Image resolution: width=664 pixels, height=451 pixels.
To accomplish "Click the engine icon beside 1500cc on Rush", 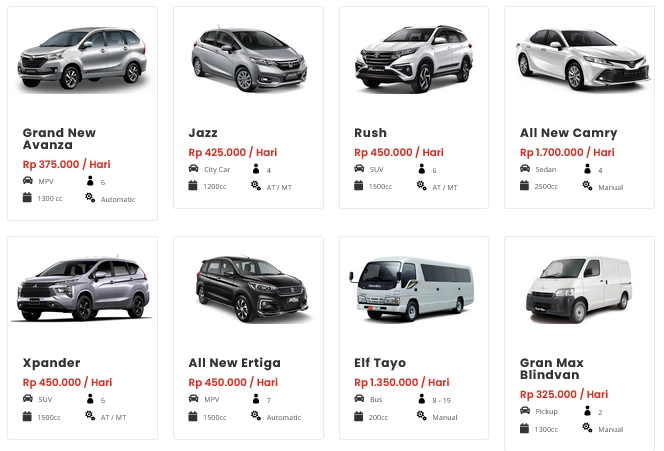I will (359, 186).
